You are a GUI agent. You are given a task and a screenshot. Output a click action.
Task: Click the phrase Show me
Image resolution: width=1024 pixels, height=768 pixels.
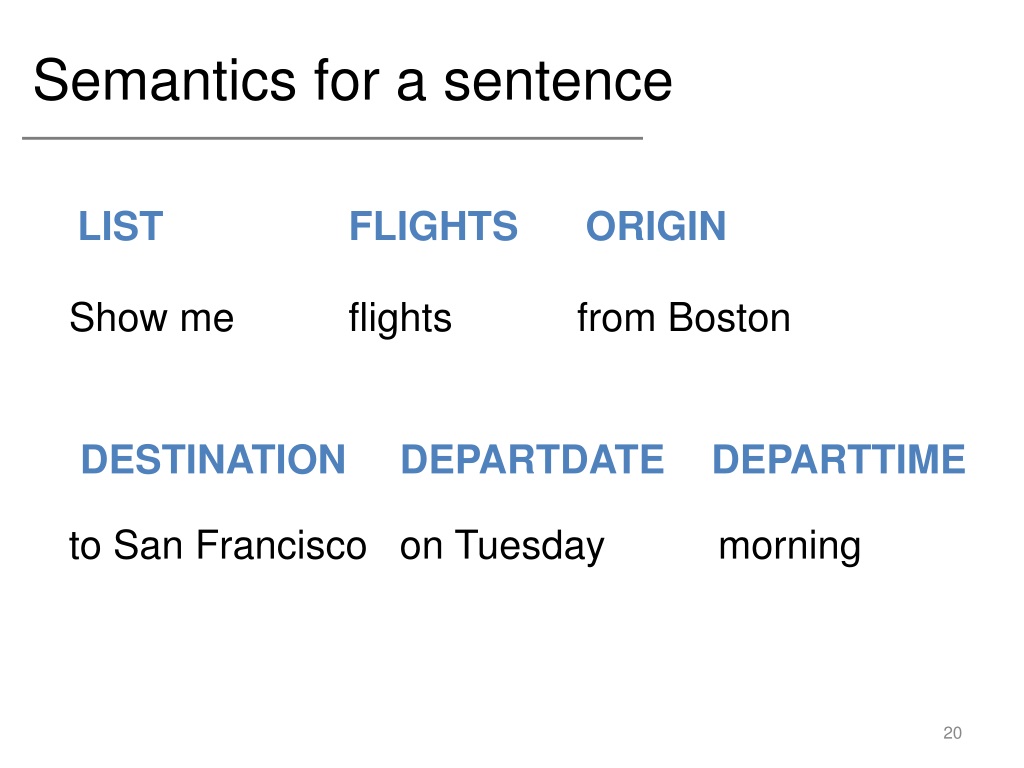[x=152, y=318]
